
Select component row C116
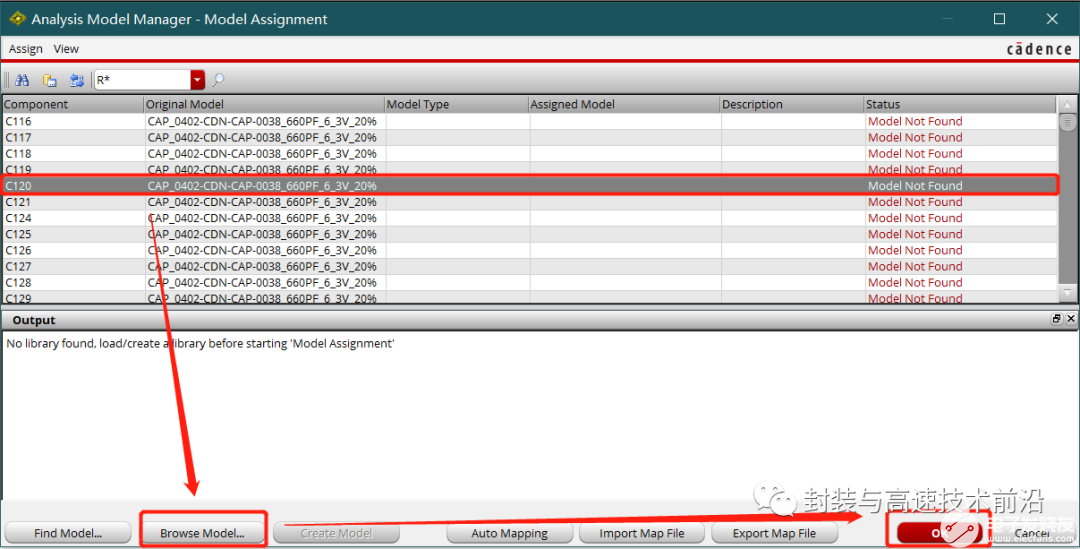point(530,121)
